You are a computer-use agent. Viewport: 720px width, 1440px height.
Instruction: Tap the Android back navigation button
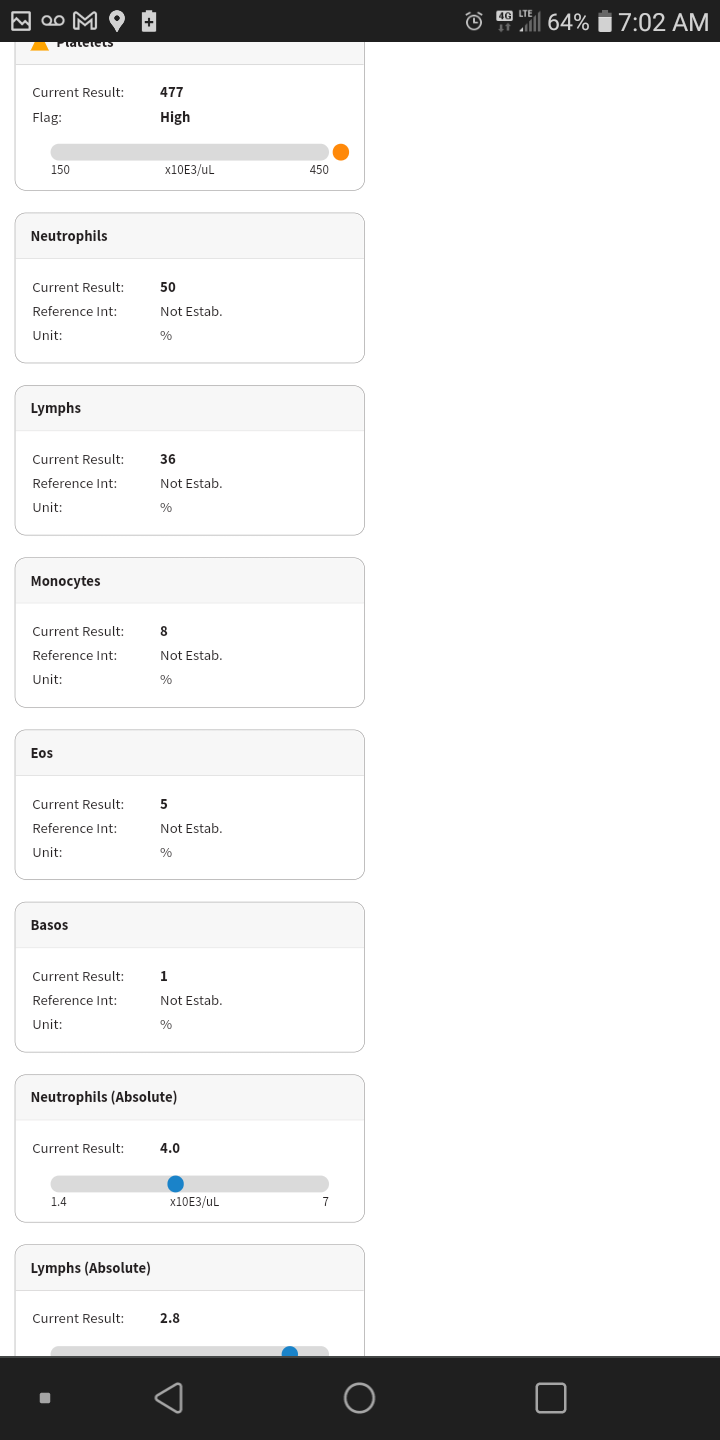(x=168, y=1398)
